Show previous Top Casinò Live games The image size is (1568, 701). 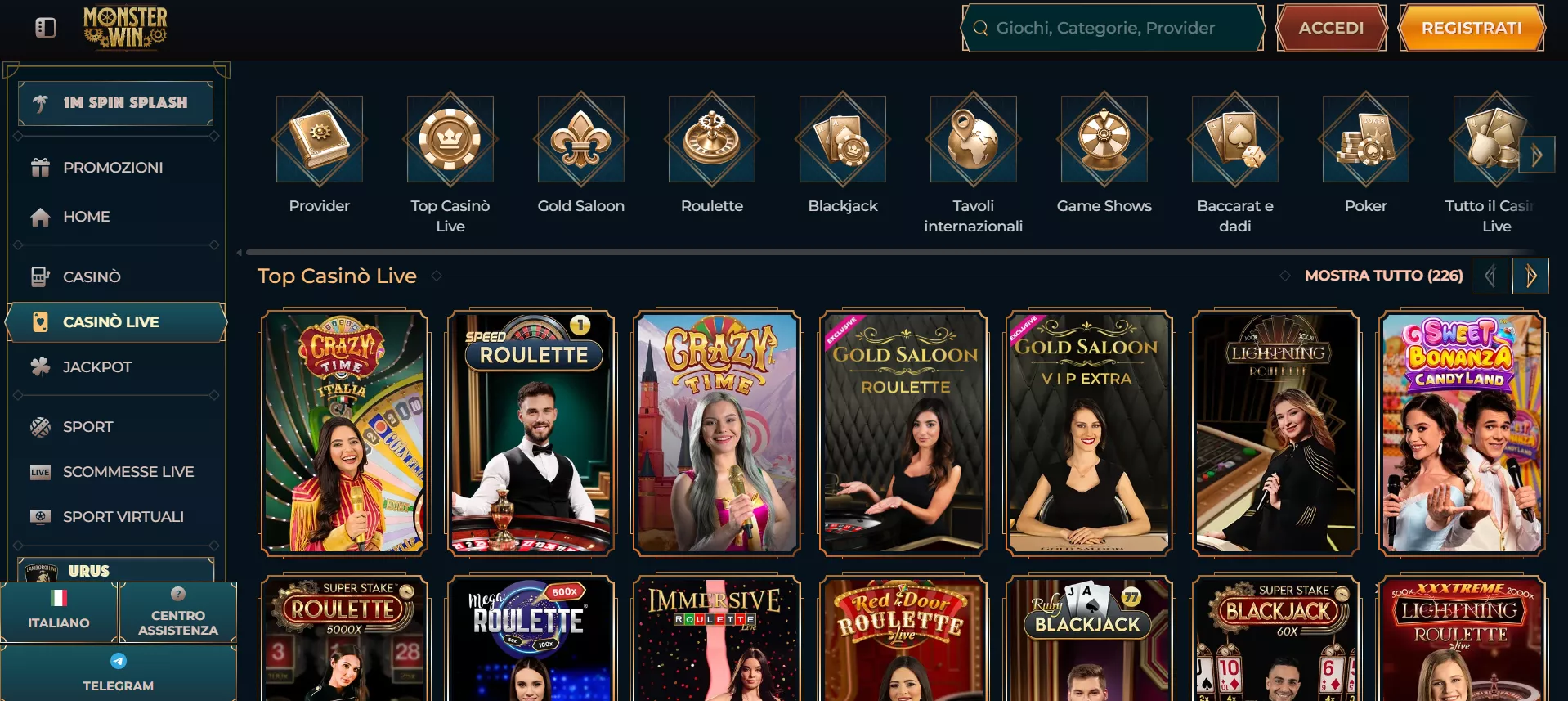coord(1490,276)
